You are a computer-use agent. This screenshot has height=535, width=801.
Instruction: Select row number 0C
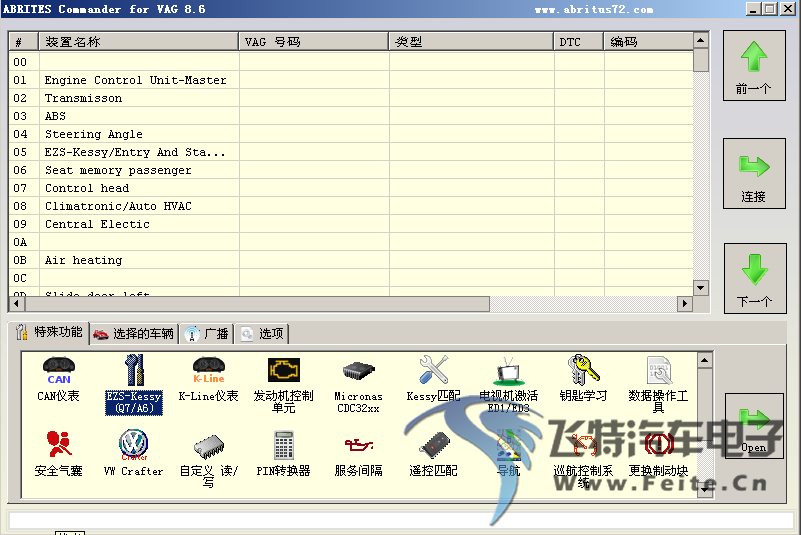[351, 278]
